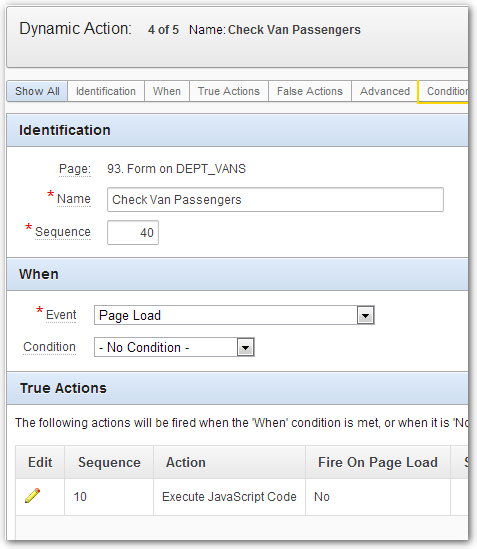Click the Name field help label
This screenshot has width=477, height=549.
pyautogui.click(x=74, y=199)
